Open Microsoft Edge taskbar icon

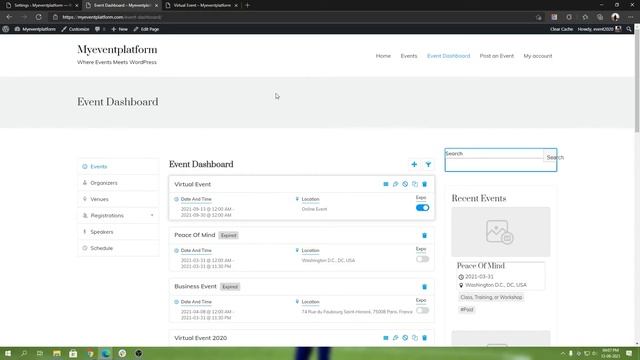point(106,353)
